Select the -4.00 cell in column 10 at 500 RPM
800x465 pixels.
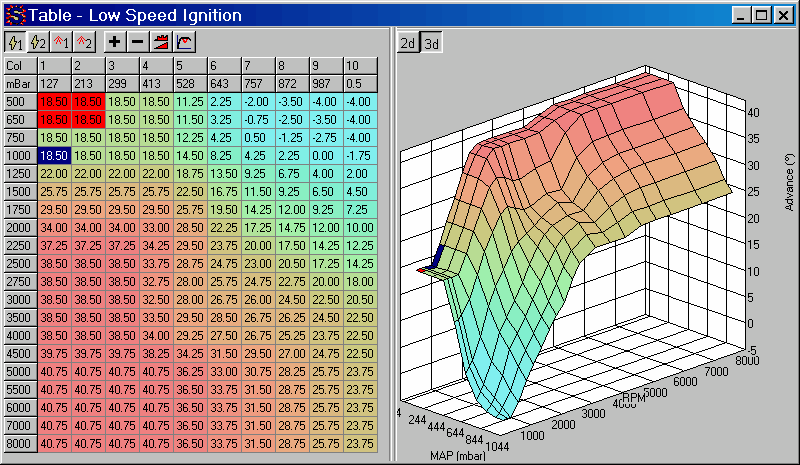click(358, 102)
